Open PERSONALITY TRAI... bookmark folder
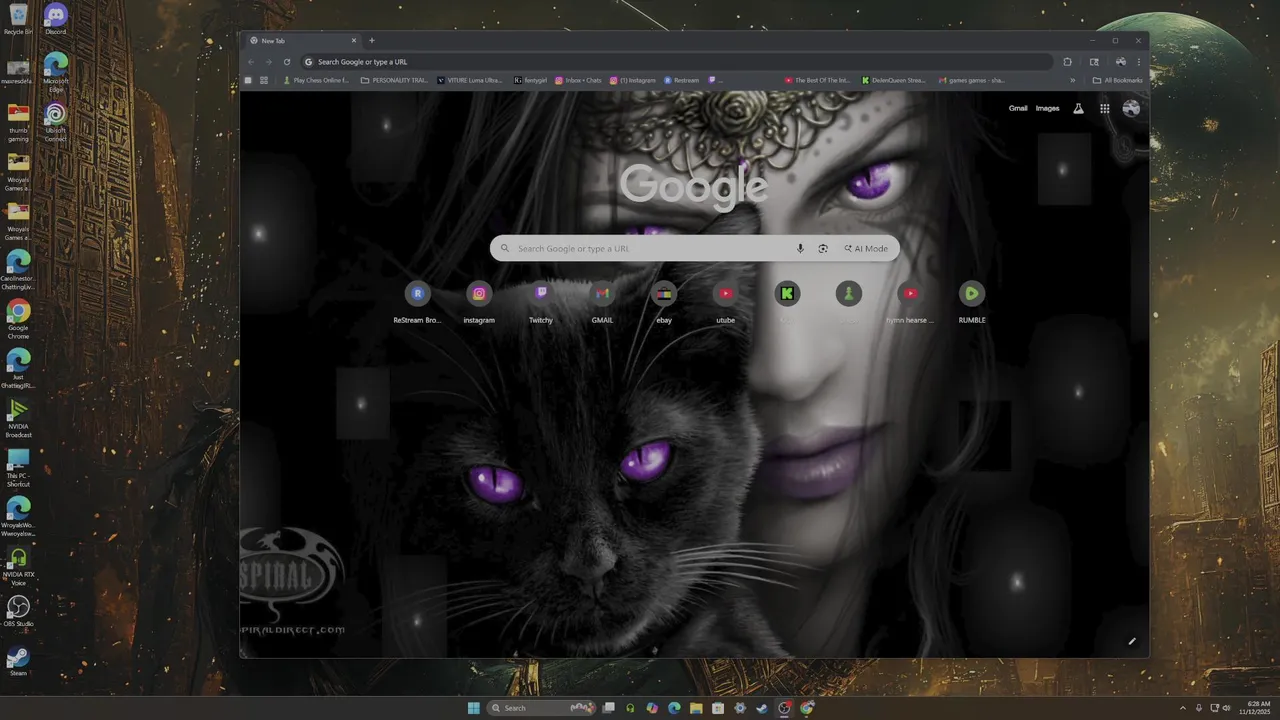The width and height of the screenshot is (1280, 720). click(394, 80)
